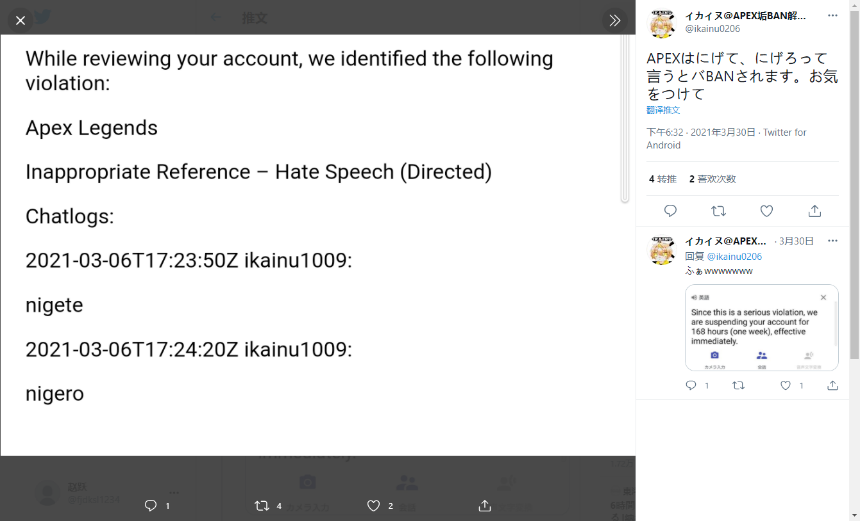This screenshot has width=860, height=521.
Task: Like the tweet from the bottom bar
Action: pyautogui.click(x=374, y=506)
